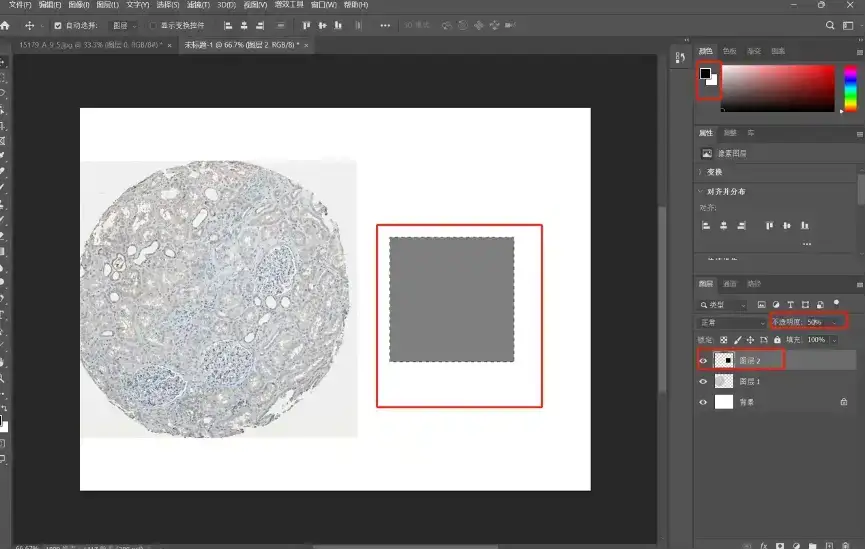Switch to the 15179_A_9_5.jpg document tab

pos(90,46)
